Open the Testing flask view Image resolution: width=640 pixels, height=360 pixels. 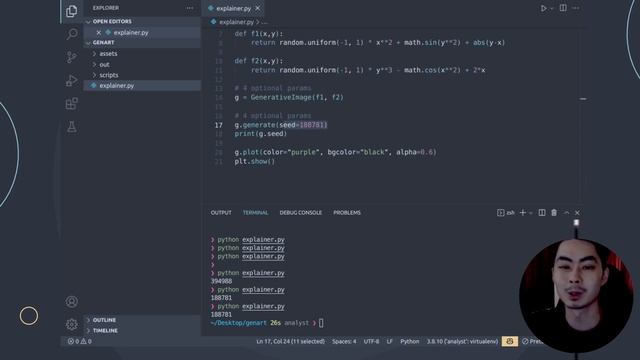pos(72,127)
